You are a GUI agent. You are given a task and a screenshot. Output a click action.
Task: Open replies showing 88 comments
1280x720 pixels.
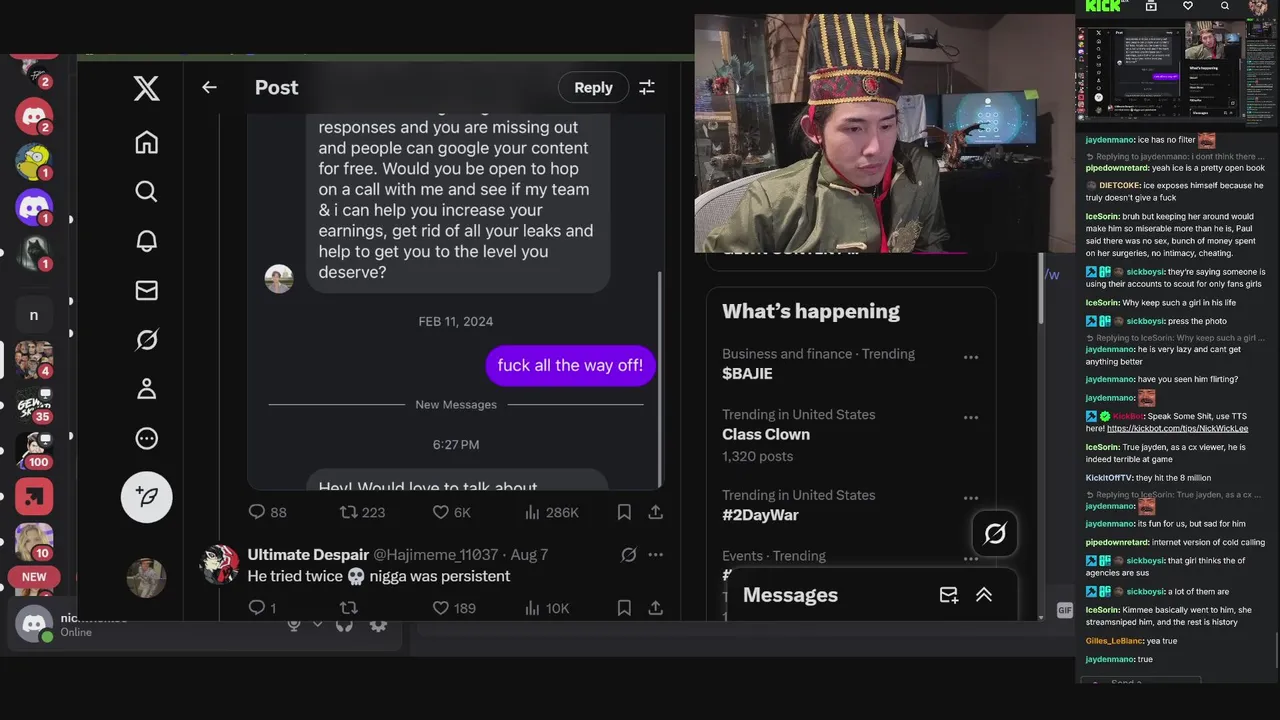click(267, 512)
